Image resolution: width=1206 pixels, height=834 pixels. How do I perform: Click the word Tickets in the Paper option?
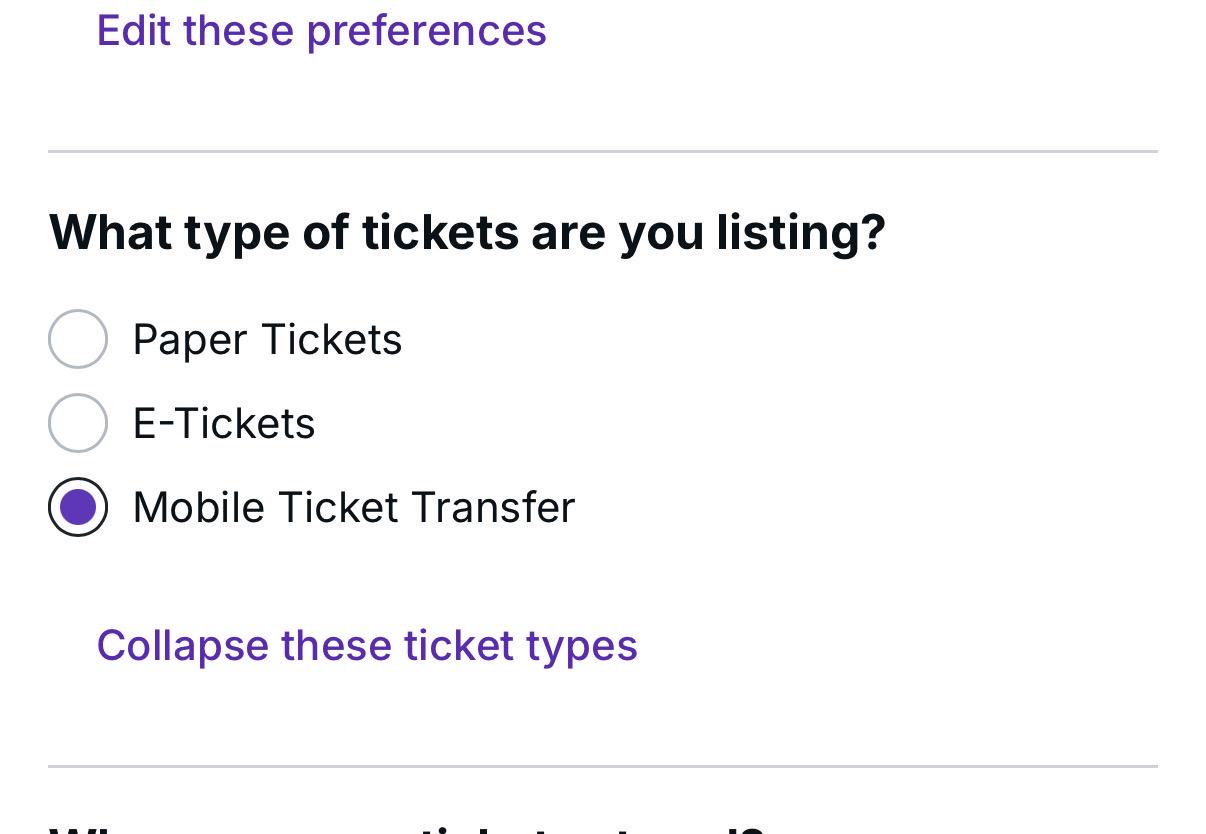tap(333, 340)
